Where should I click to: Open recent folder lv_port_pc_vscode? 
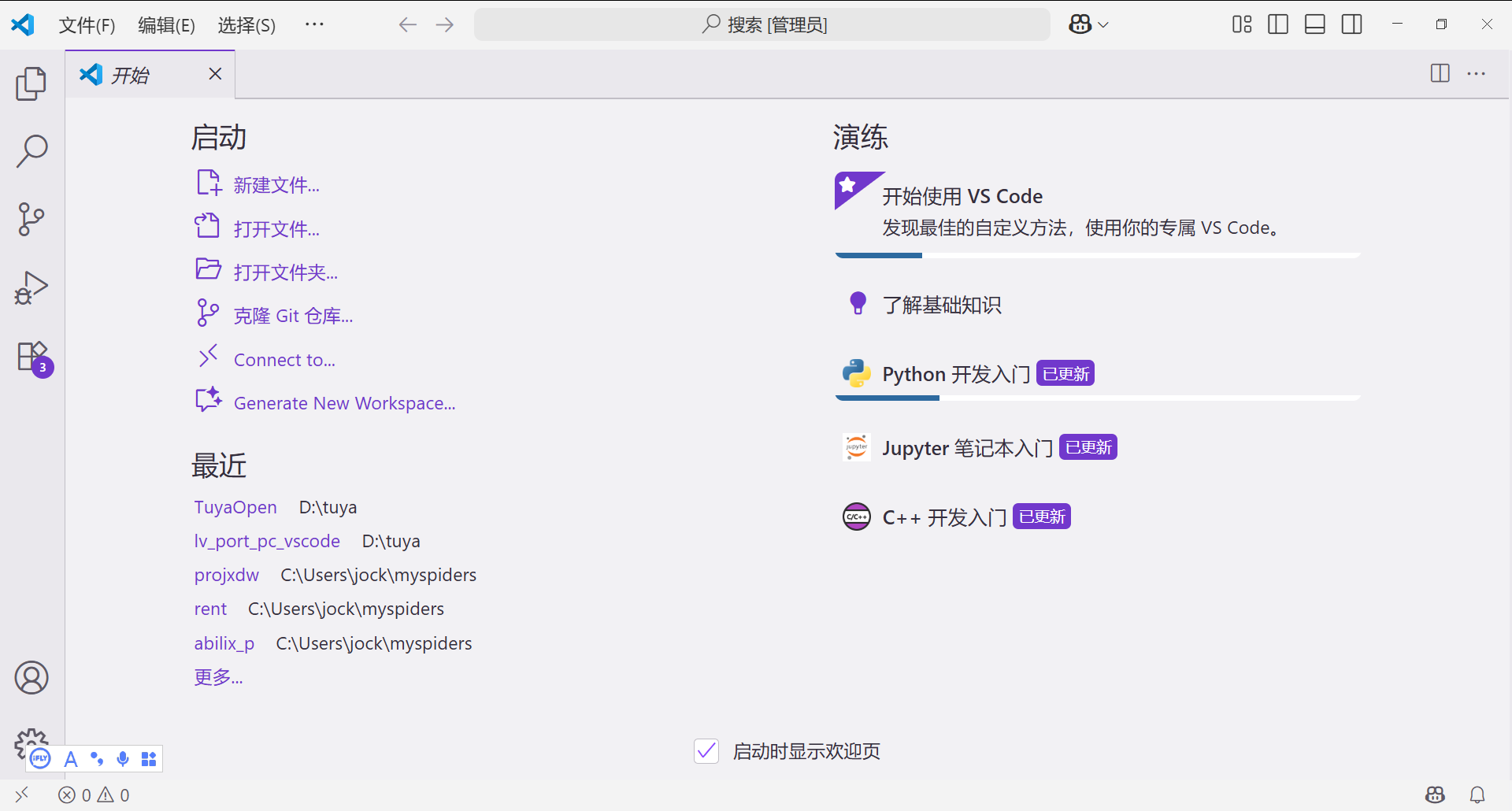point(267,541)
